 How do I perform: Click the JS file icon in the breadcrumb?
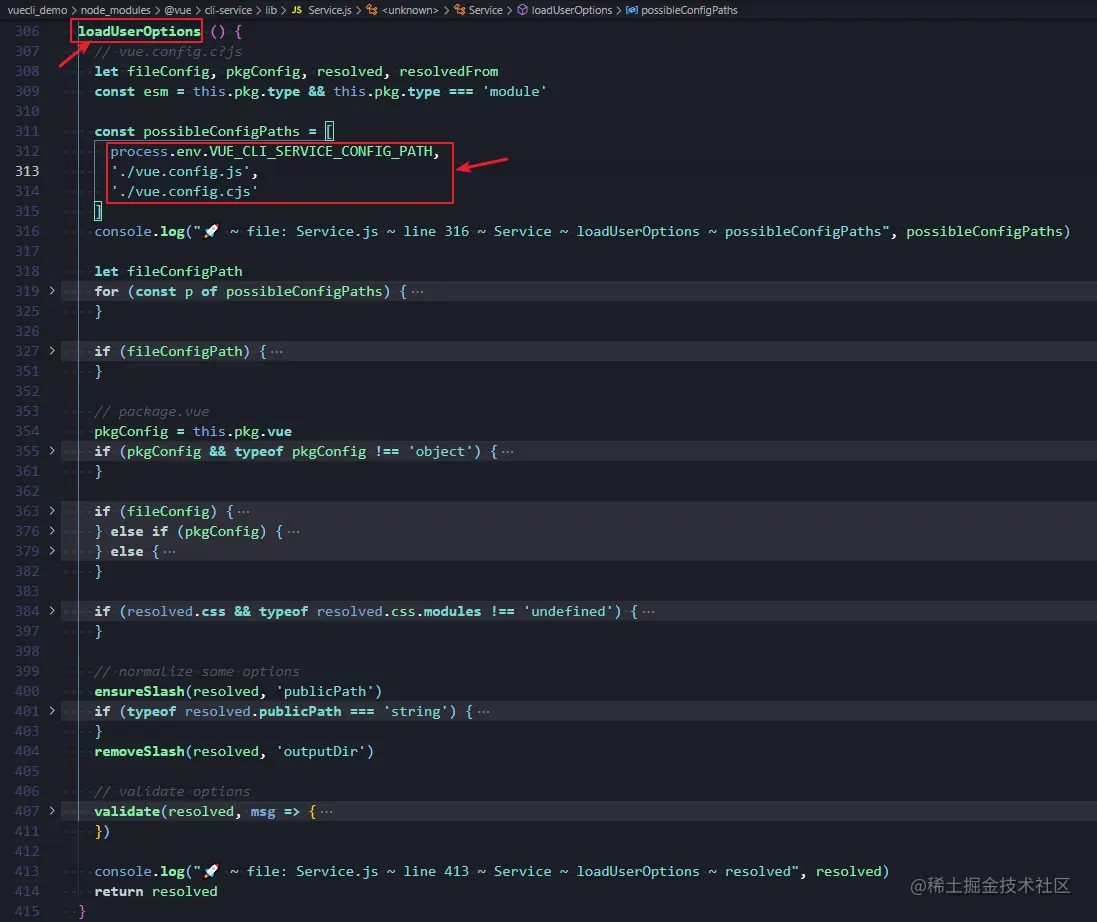[x=297, y=10]
